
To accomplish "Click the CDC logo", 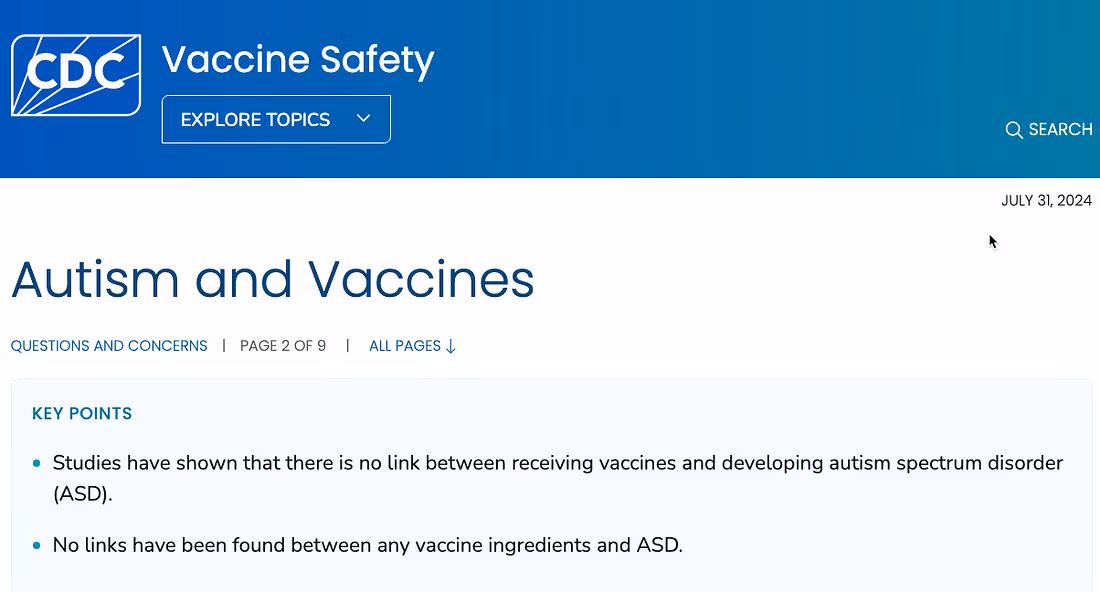I will point(75,75).
